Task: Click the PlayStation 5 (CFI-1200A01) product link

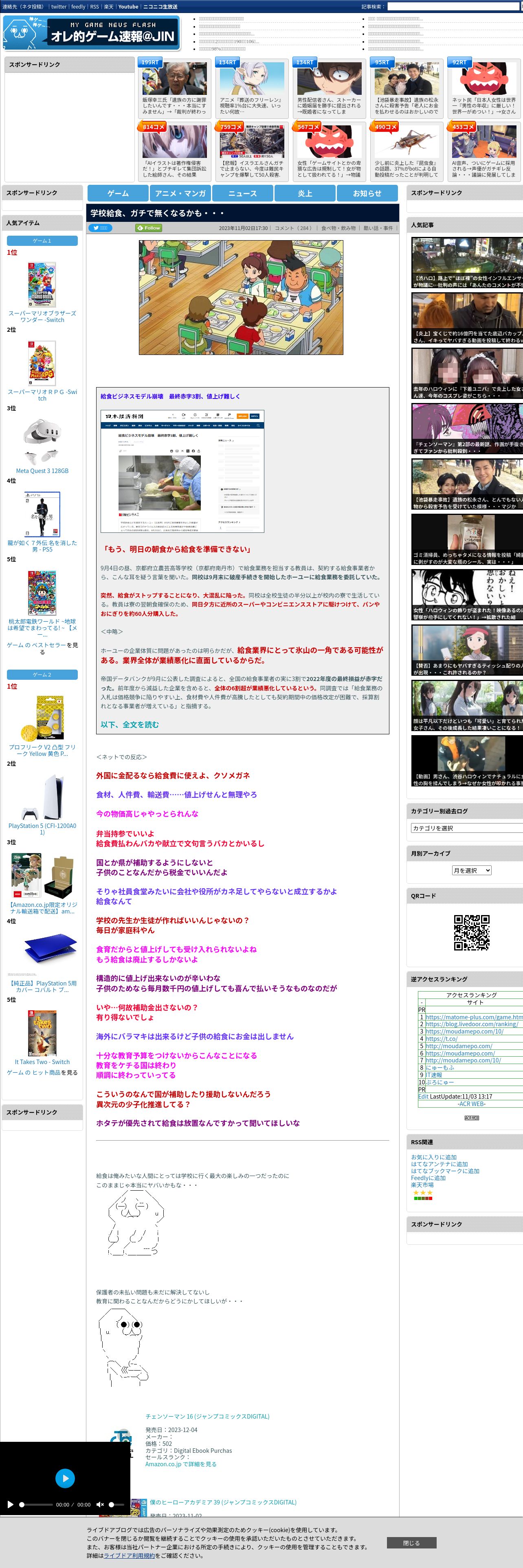Action: coord(42,828)
